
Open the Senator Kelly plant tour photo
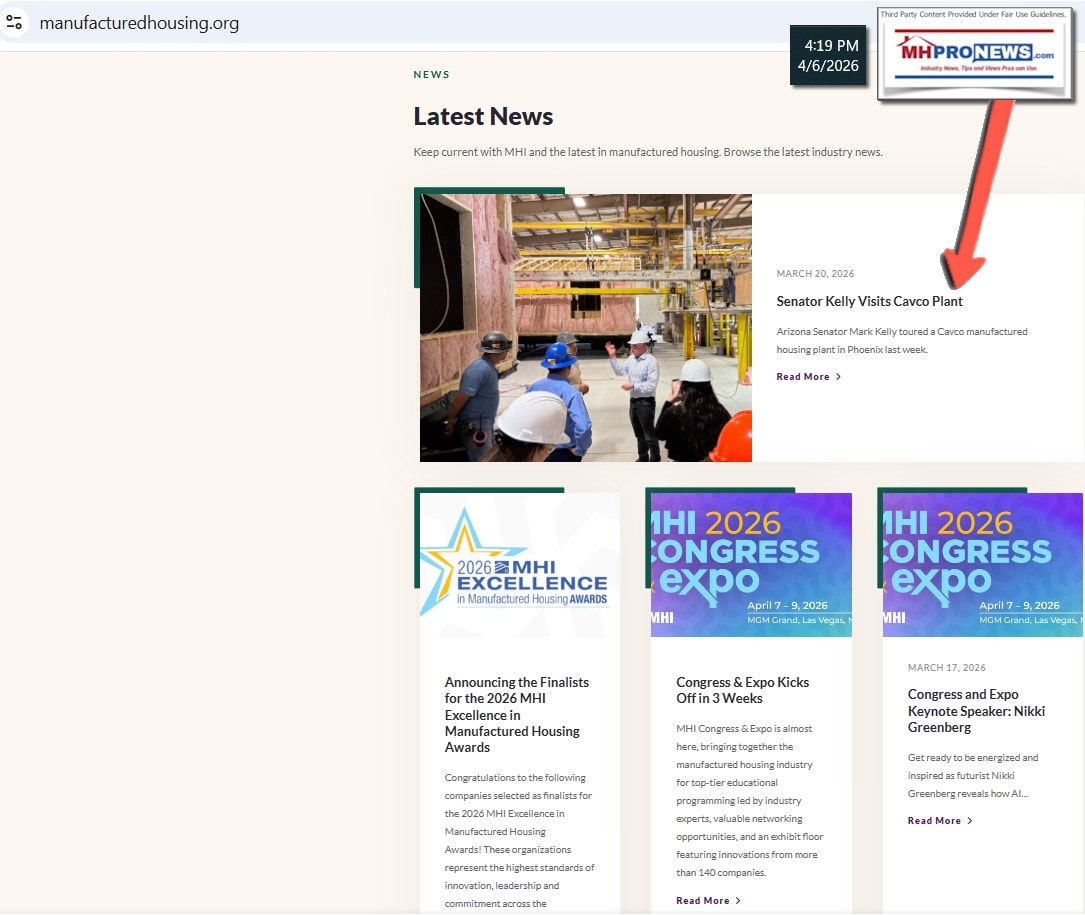(x=585, y=328)
